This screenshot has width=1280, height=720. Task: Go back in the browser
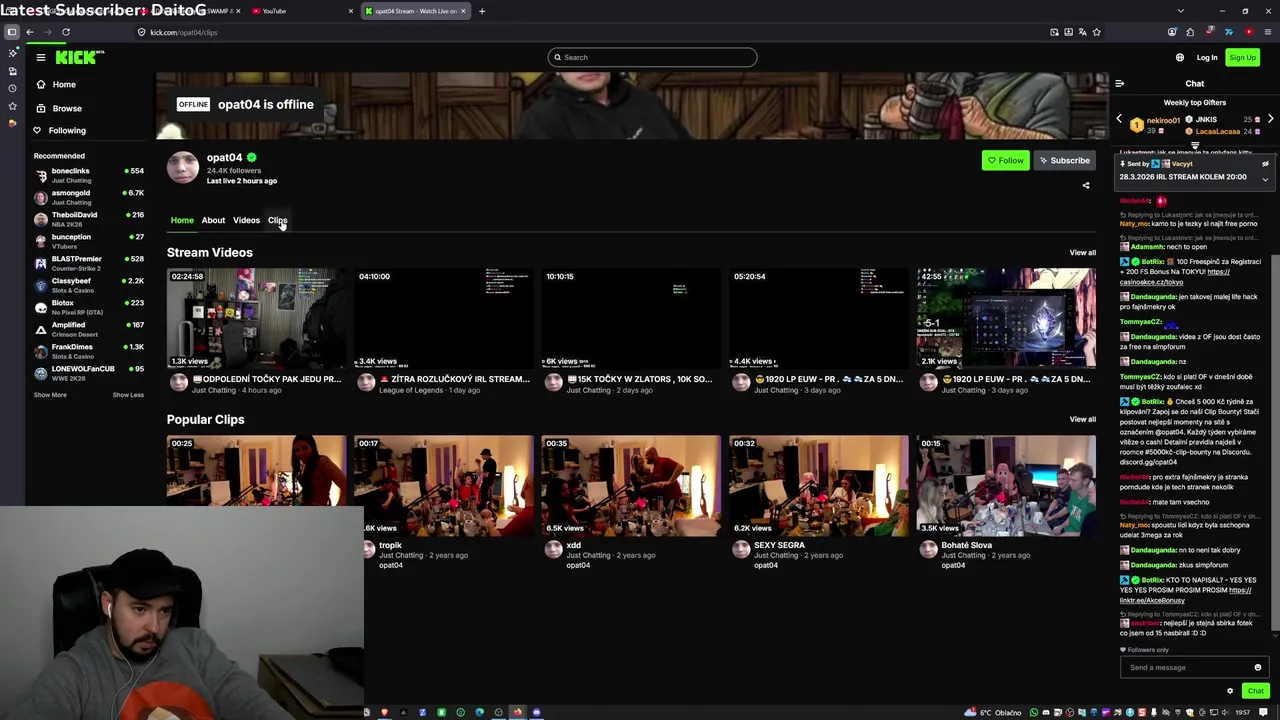[x=30, y=32]
